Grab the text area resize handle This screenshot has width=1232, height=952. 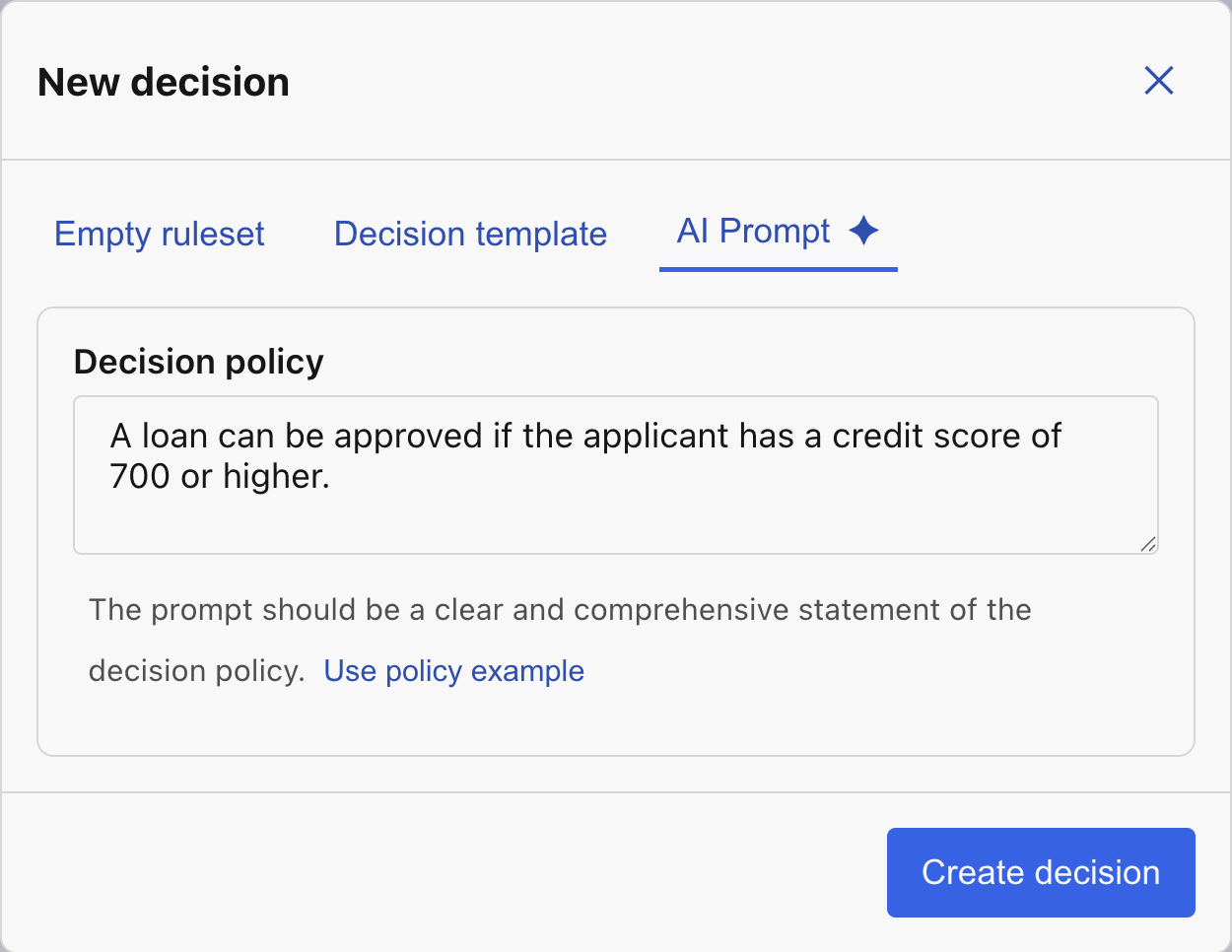[1148, 544]
